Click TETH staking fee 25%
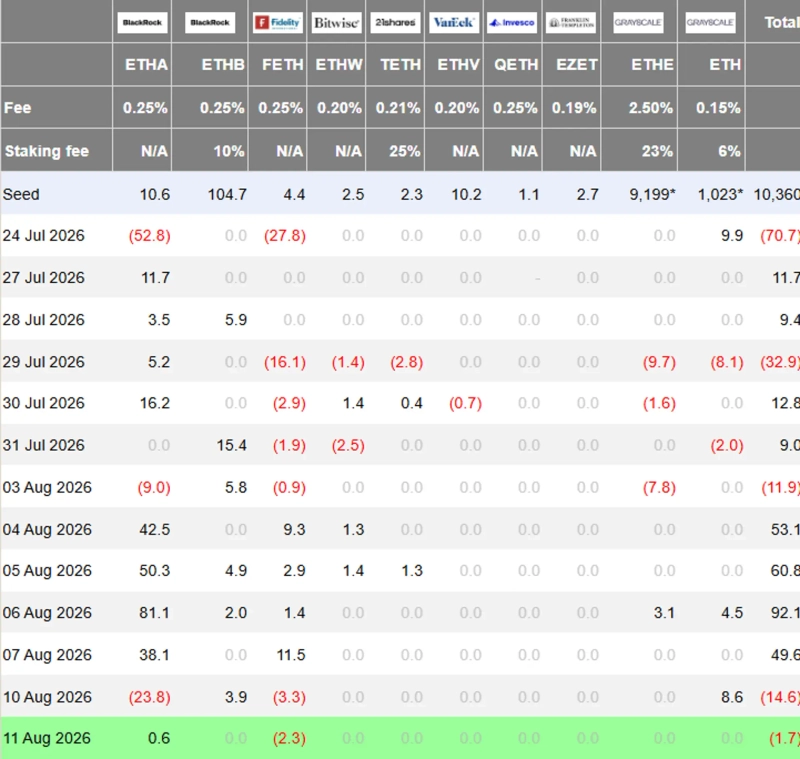800x759 pixels. coord(405,151)
